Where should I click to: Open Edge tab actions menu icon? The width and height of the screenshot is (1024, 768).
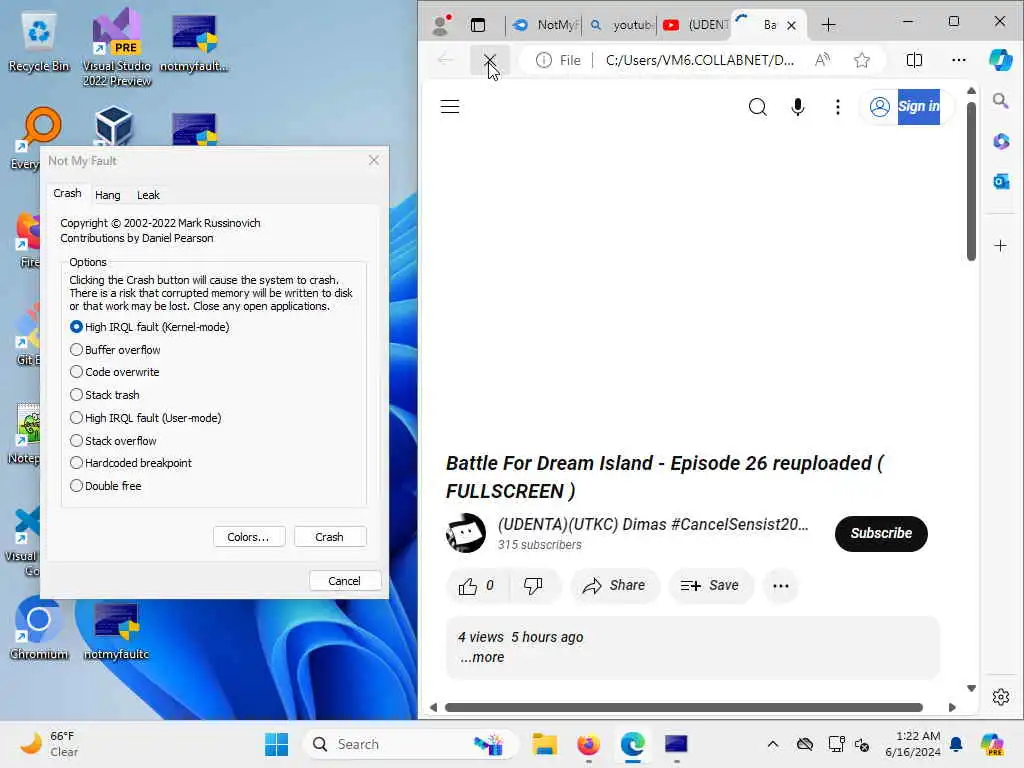[x=478, y=25]
